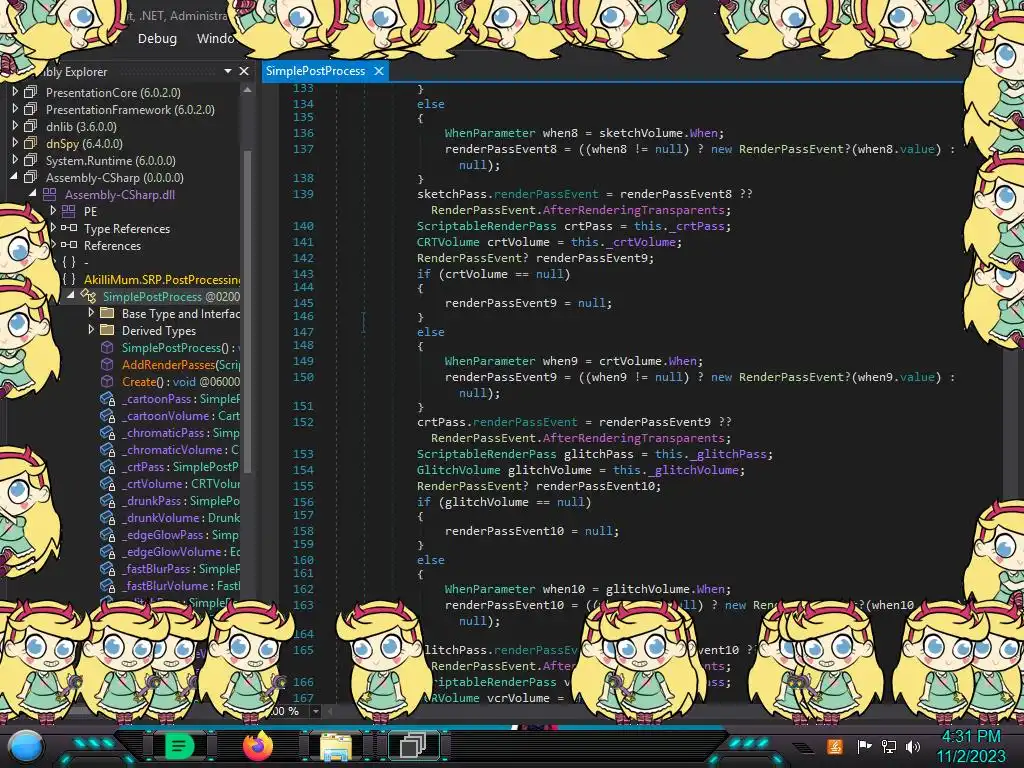
Task: Click the SimplePostProcess() constructor method icon
Action: 107,347
